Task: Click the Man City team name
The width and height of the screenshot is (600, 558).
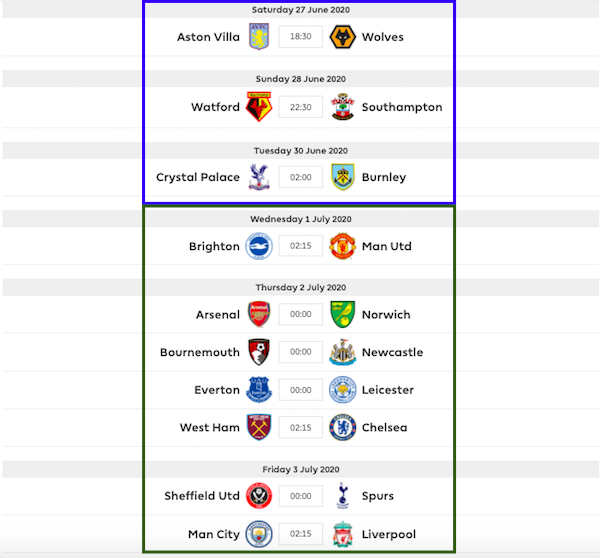Action: coord(214,534)
